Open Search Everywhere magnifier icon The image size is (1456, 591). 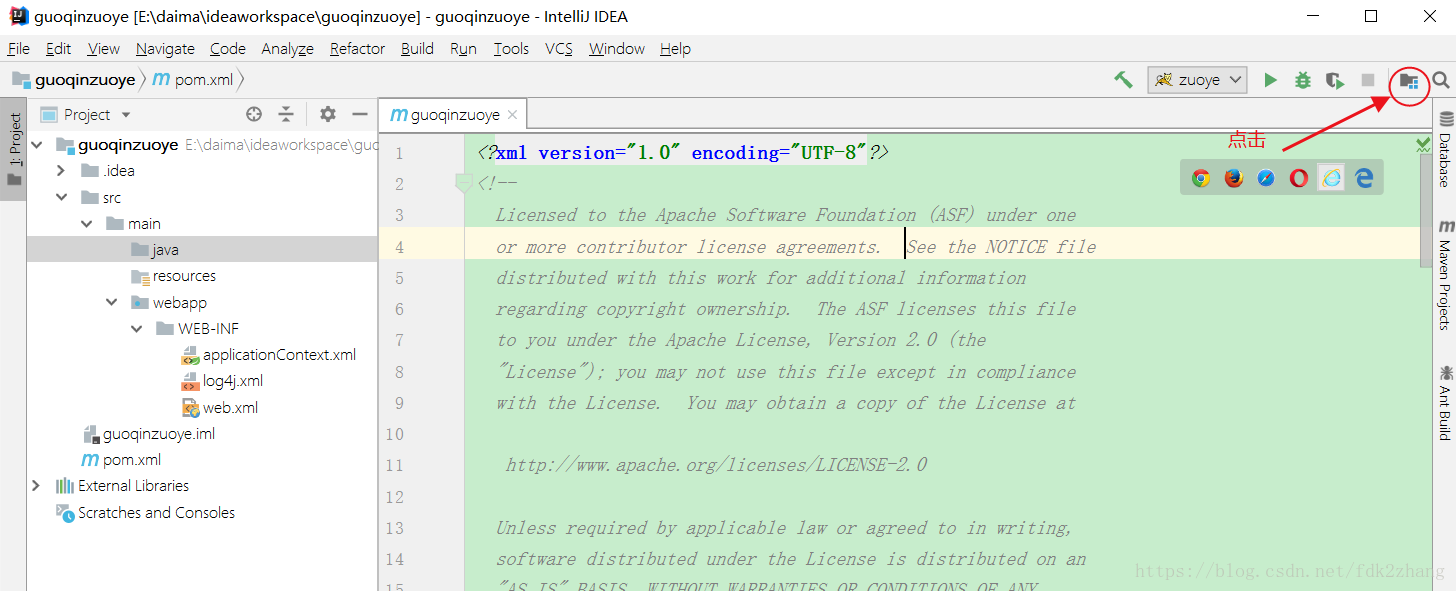click(x=1441, y=80)
